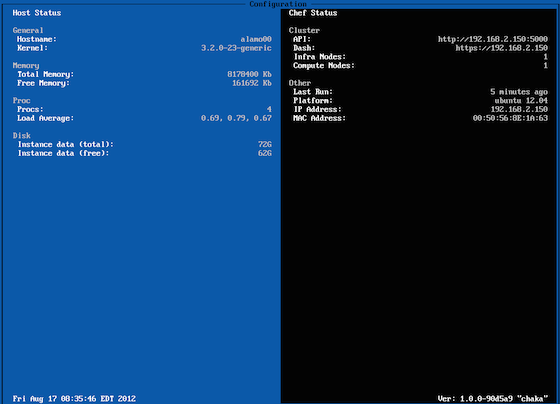Select platform value 'ubuntu 12.04'

click(x=521, y=101)
